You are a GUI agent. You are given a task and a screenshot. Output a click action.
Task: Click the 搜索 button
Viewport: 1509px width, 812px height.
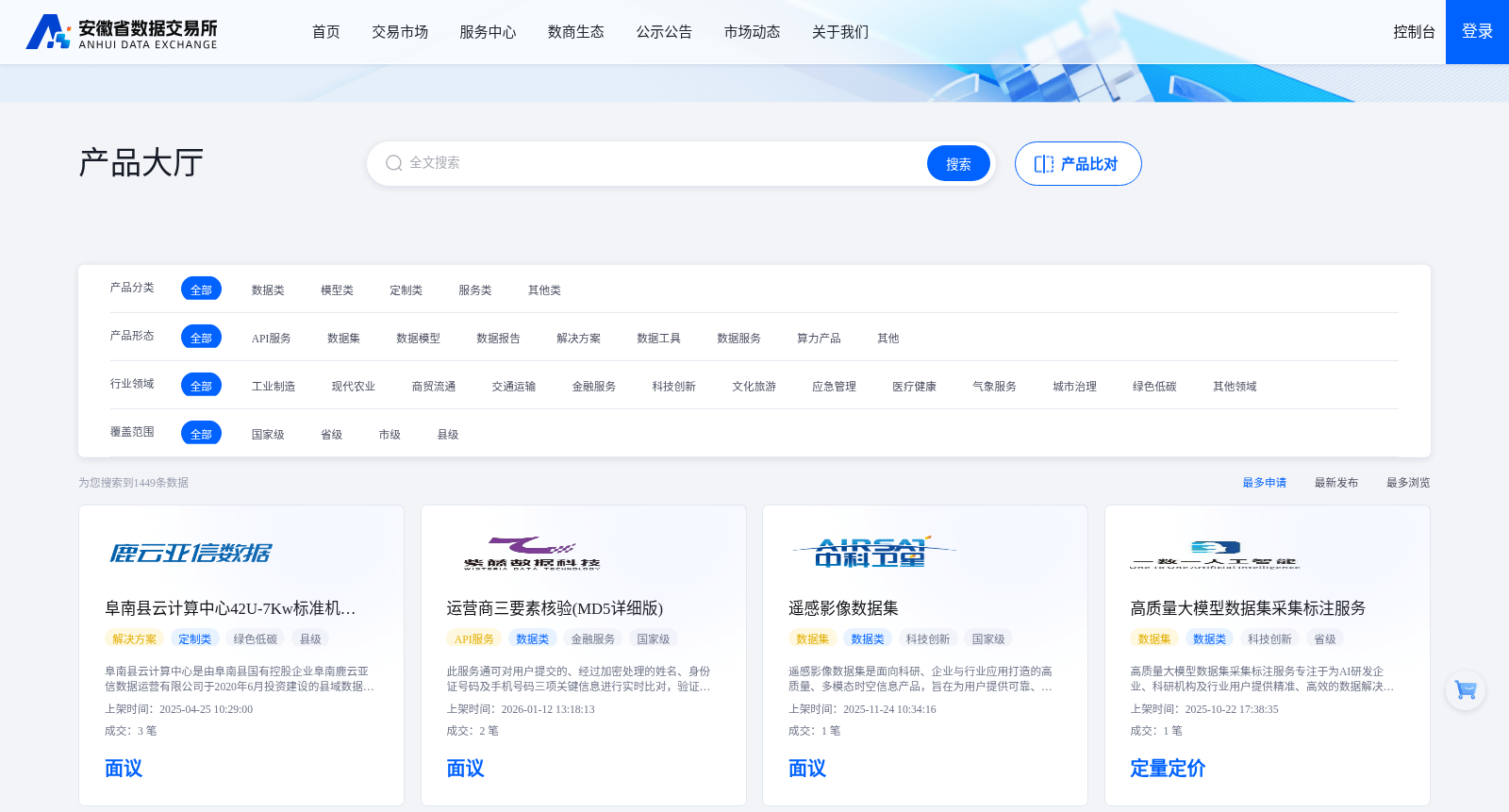(958, 163)
